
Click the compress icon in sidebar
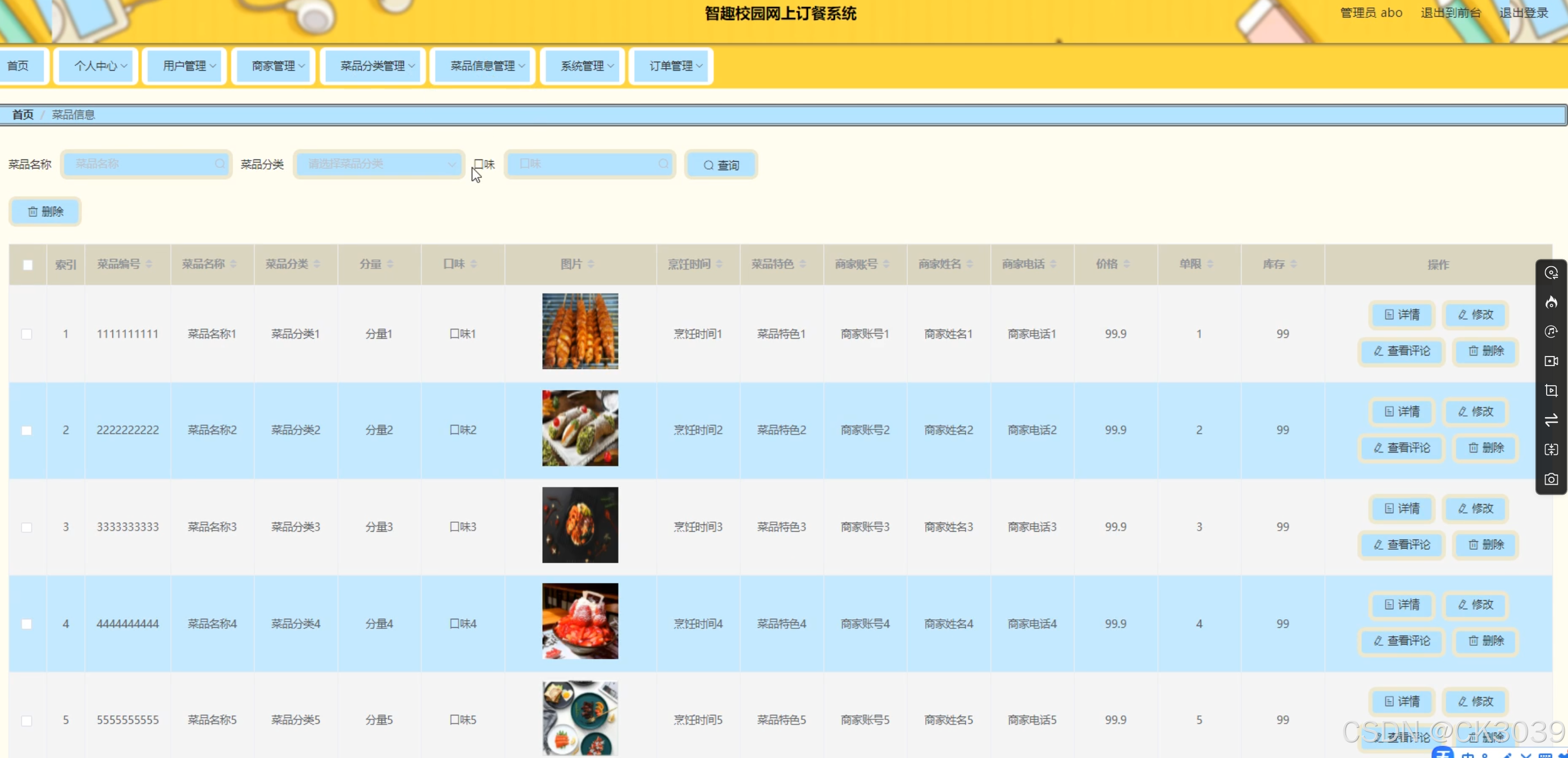click(1551, 450)
